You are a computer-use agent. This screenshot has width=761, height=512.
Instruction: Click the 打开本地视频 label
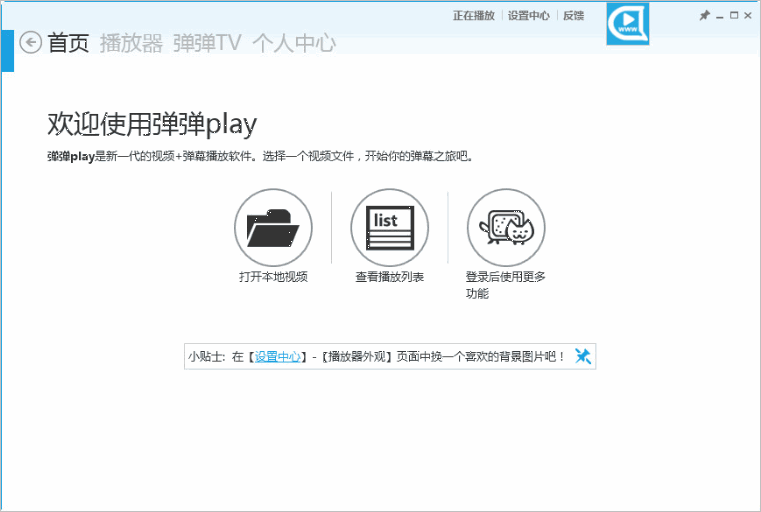tap(273, 277)
